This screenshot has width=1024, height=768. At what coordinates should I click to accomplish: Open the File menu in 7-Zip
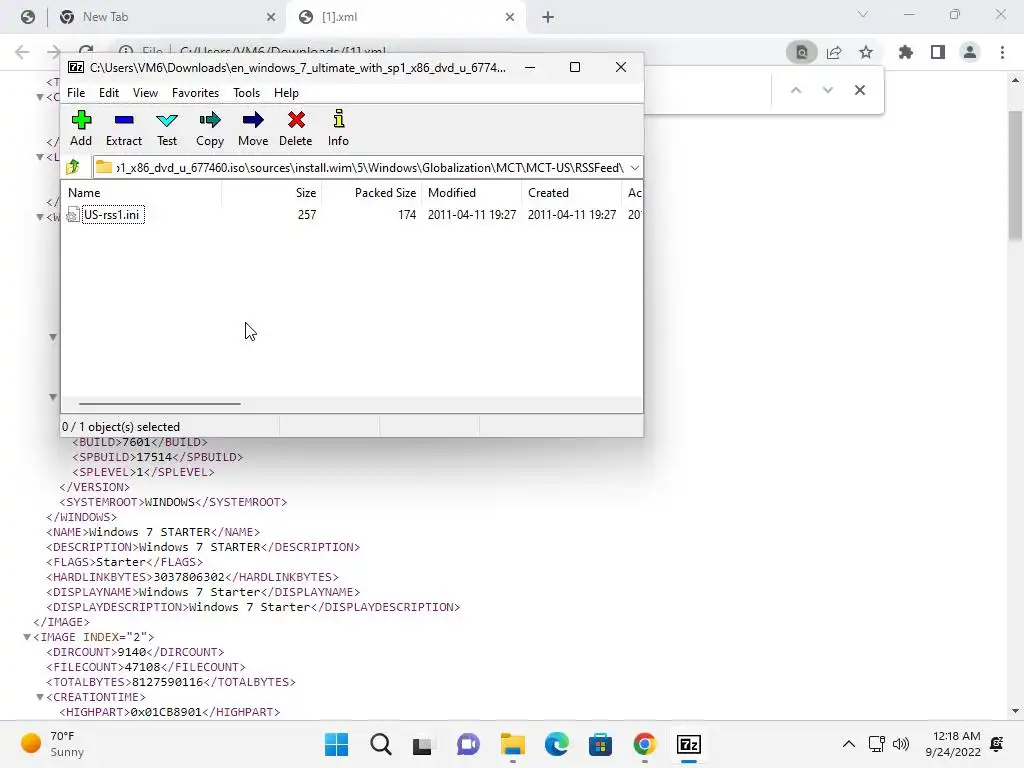pos(76,93)
